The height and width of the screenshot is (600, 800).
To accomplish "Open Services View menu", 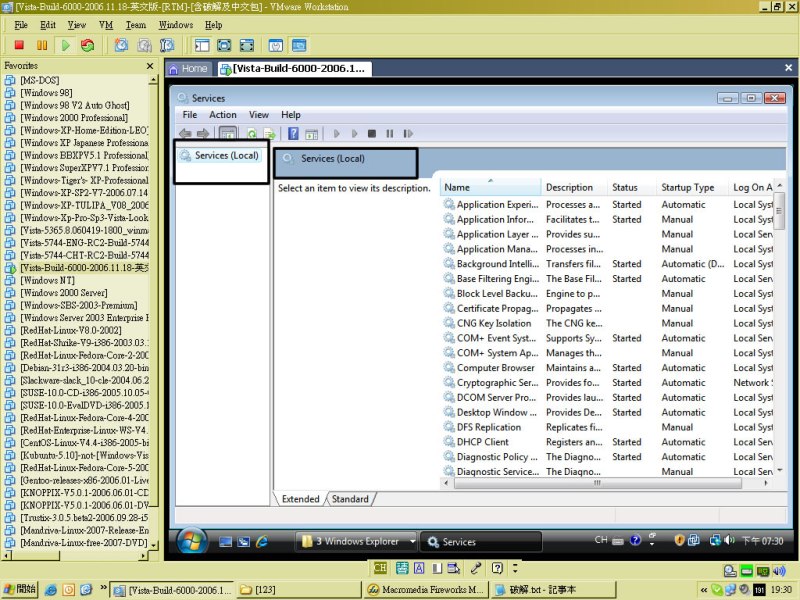I will [259, 115].
